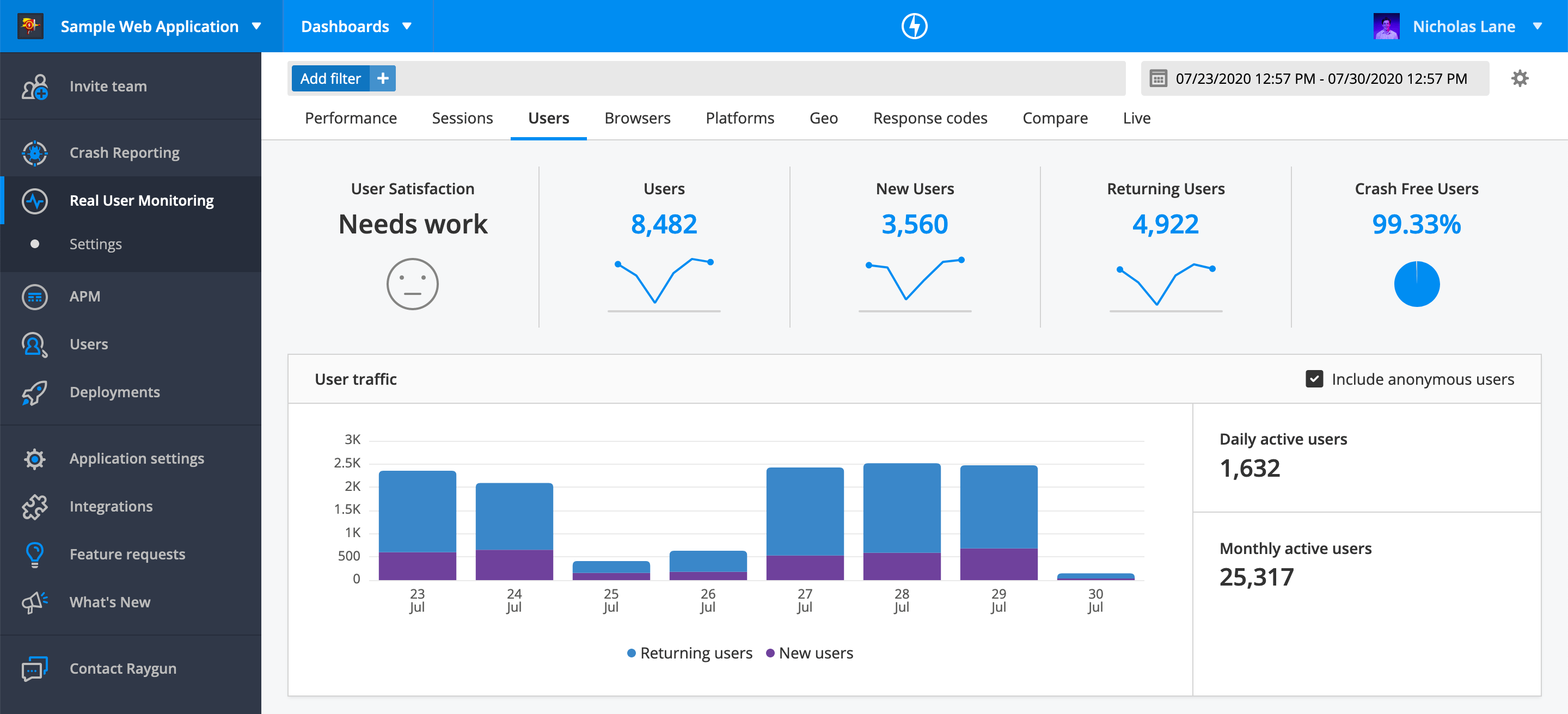
Task: Uncheck Include anonymous users checkbox
Action: tap(1314, 379)
